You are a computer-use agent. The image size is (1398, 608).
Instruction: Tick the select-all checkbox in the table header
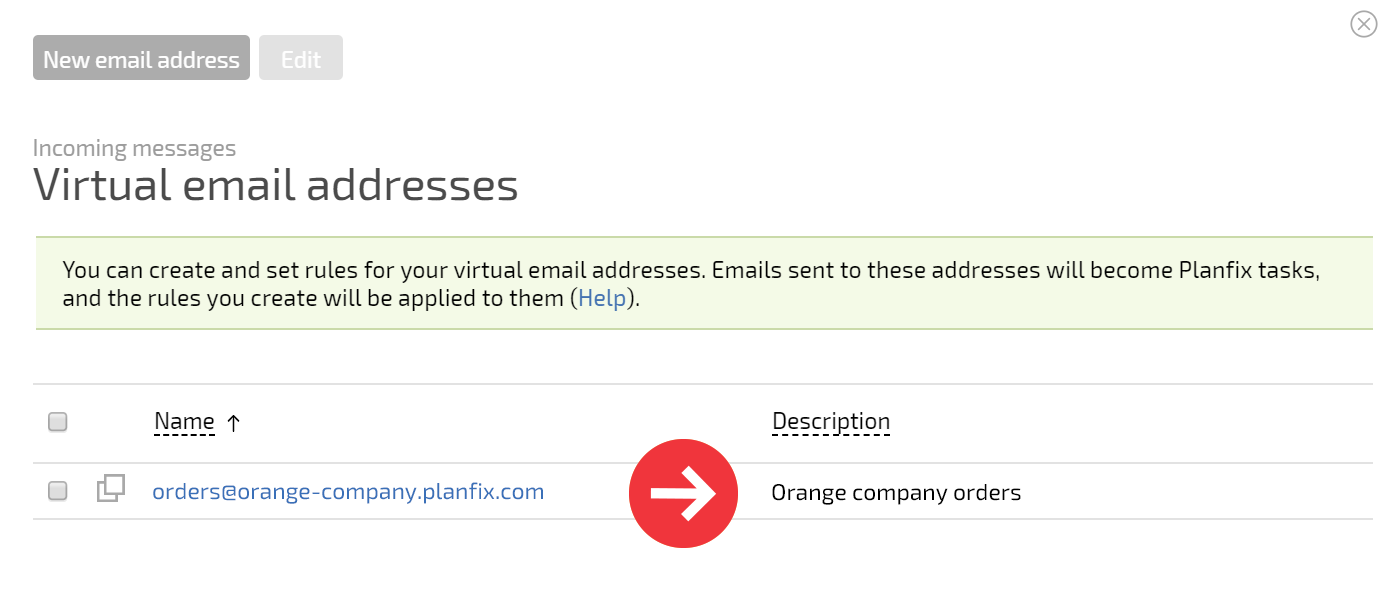pyautogui.click(x=58, y=422)
